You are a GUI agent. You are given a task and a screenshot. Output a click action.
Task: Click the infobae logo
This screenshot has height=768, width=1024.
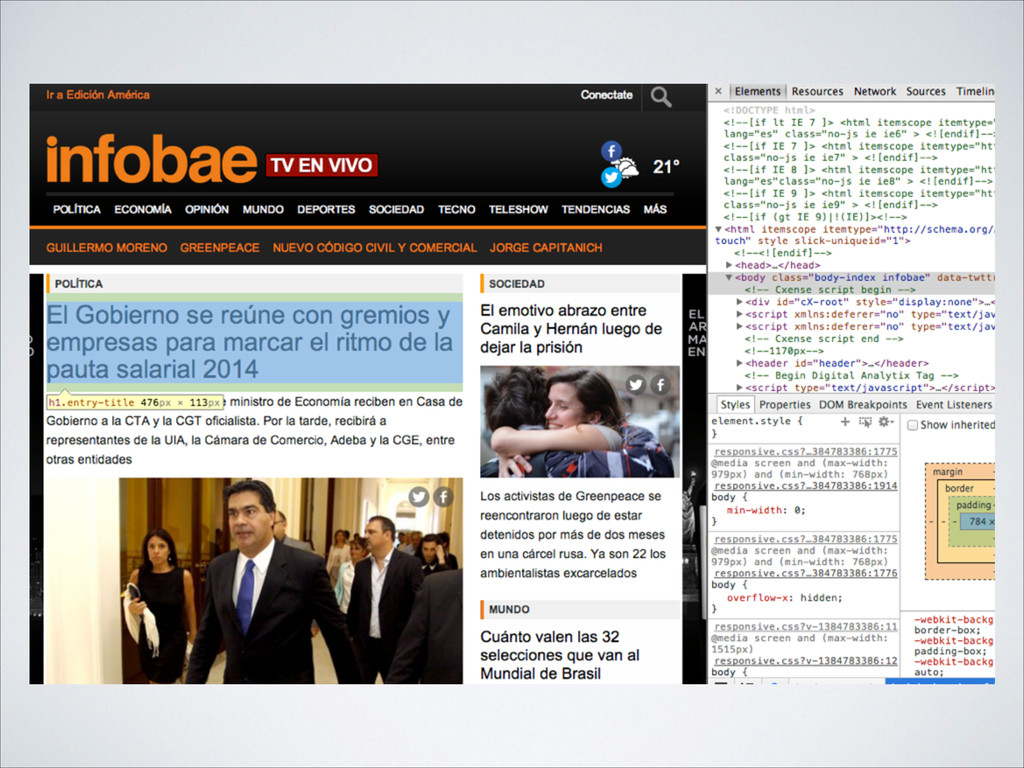click(x=152, y=160)
